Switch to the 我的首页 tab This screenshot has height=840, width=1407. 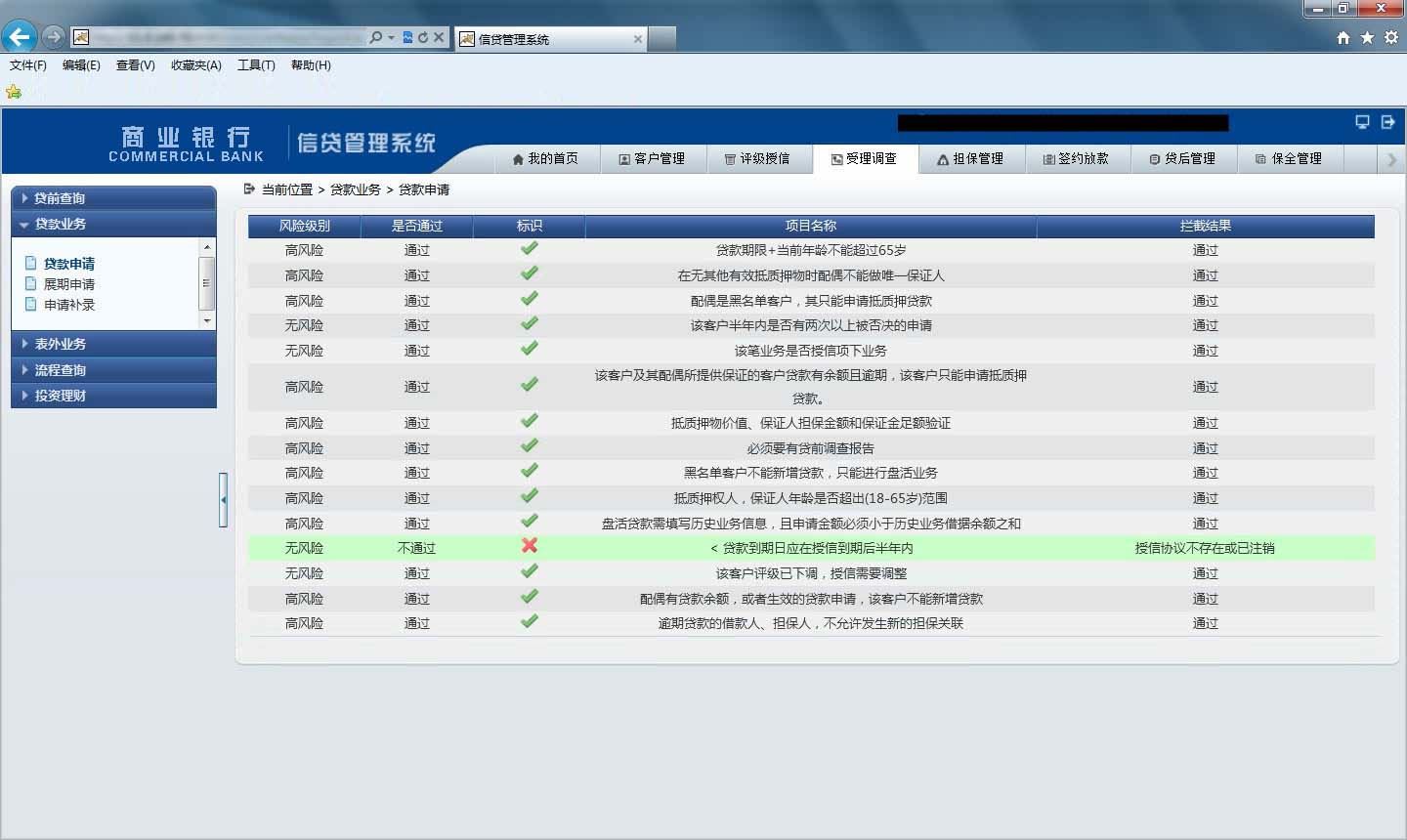(x=545, y=159)
